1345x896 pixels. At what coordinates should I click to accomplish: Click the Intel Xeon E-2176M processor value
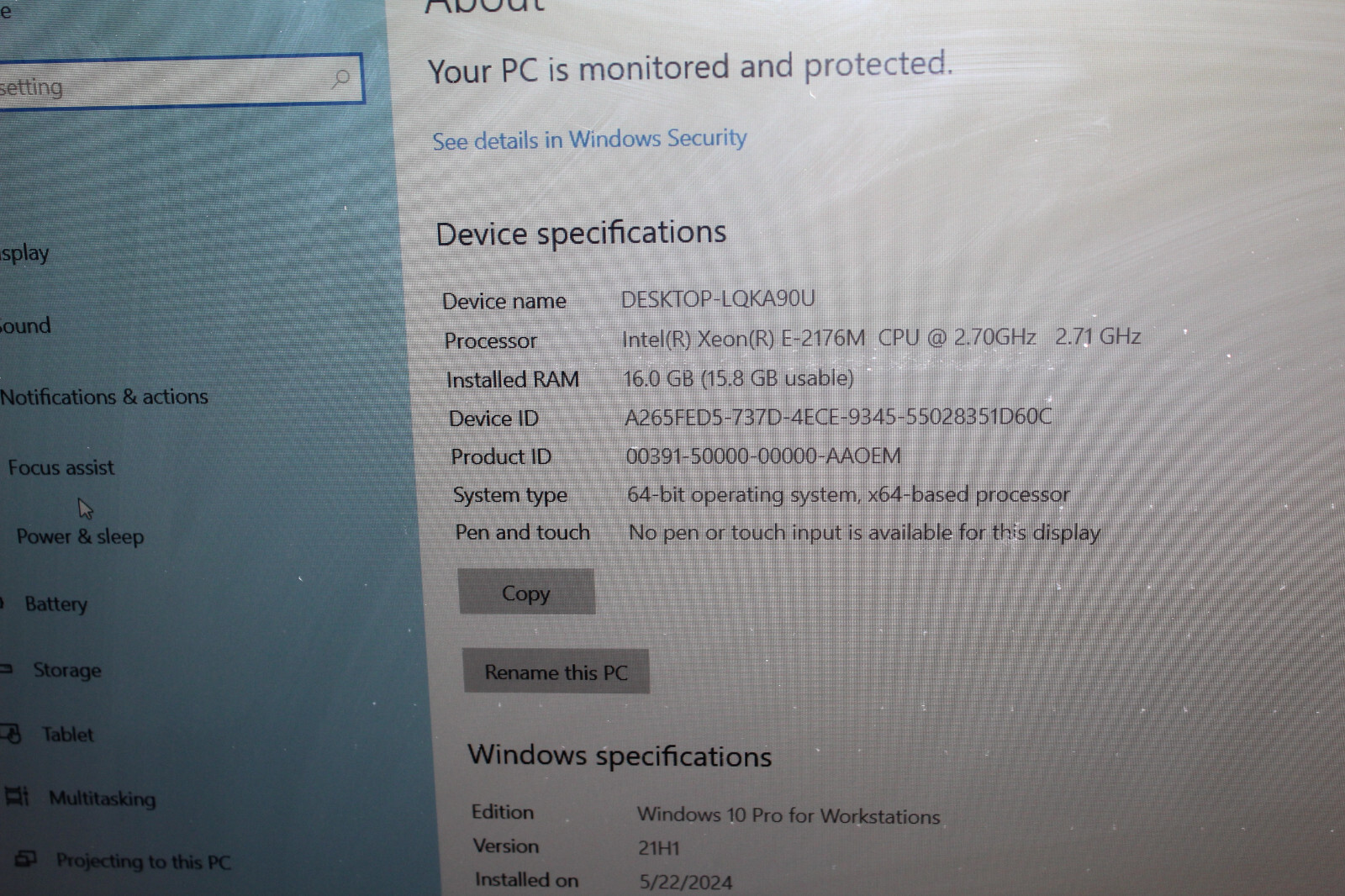coord(881,338)
